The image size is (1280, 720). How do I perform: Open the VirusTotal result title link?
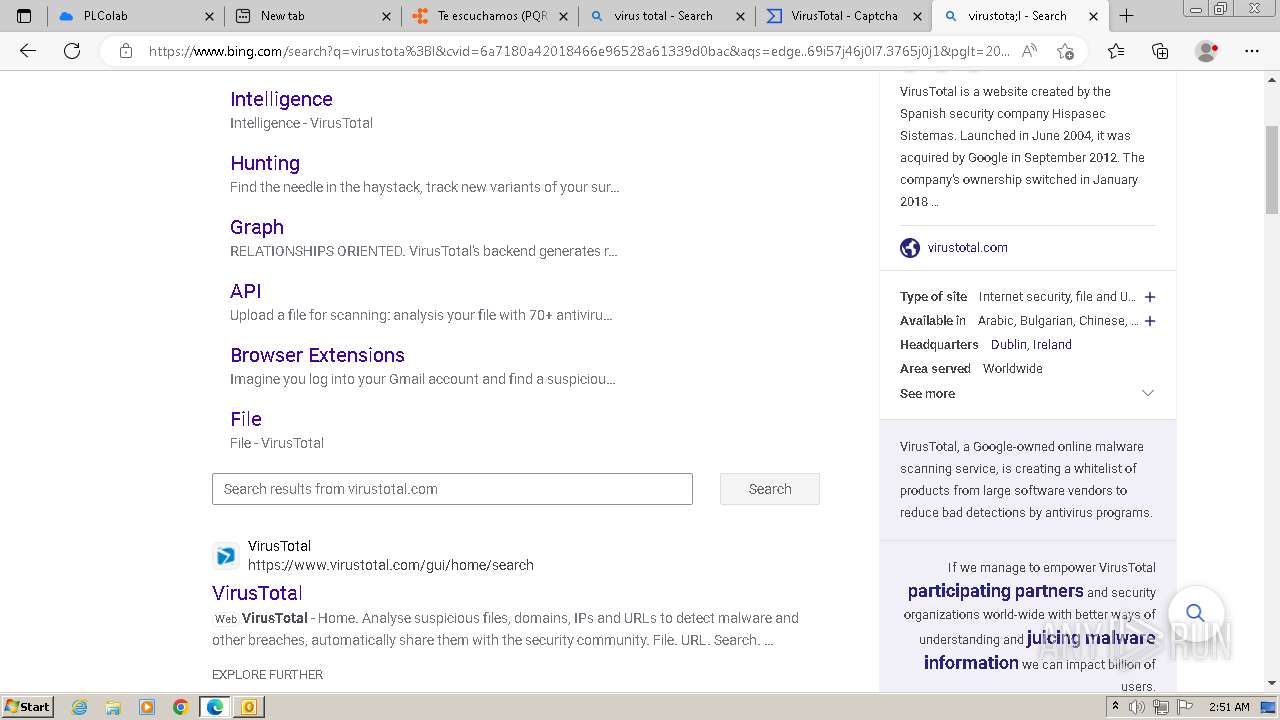click(x=257, y=593)
